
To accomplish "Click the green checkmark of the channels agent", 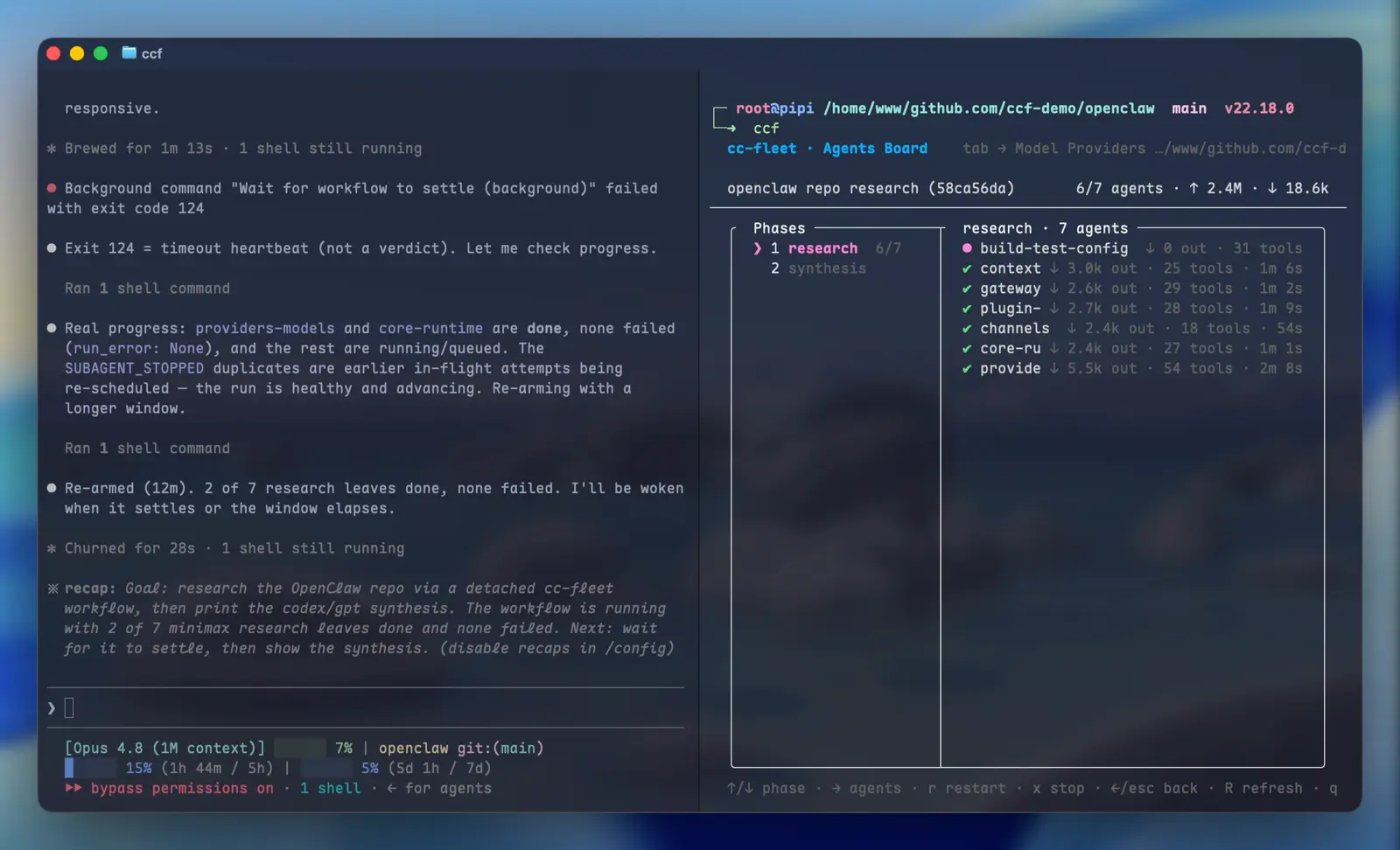I will tap(967, 329).
